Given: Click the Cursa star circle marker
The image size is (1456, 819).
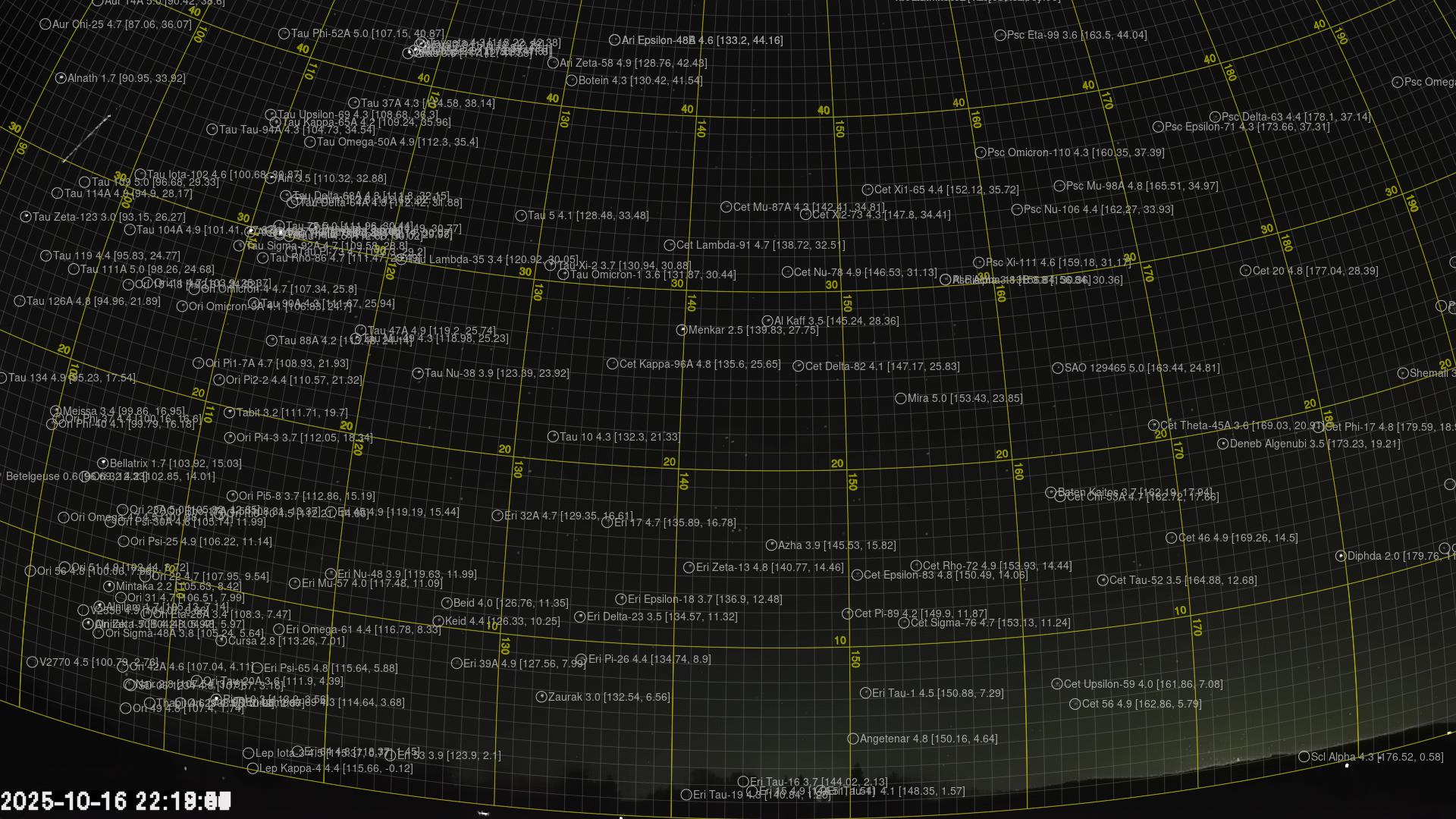Looking at the screenshot, I should click(x=221, y=641).
